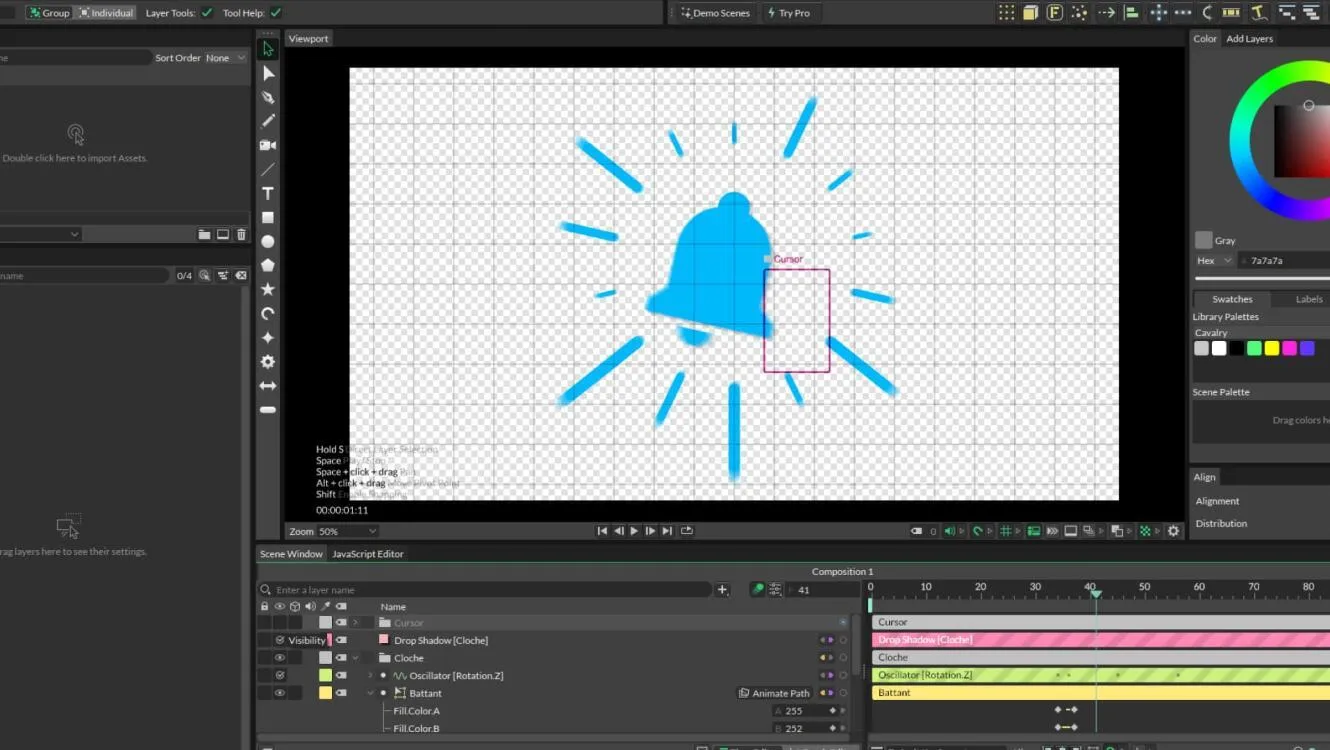The image size is (1330, 750).
Task: Select the filled-arrow Edit Shape tool
Action: point(268,73)
